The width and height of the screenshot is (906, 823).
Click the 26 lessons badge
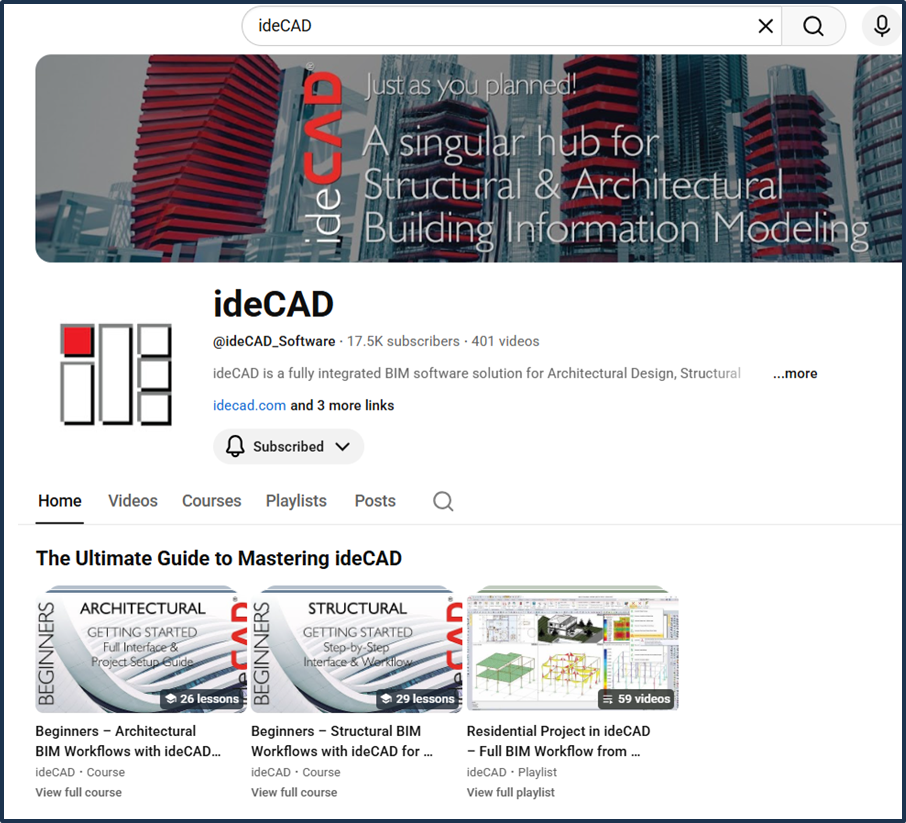[202, 699]
